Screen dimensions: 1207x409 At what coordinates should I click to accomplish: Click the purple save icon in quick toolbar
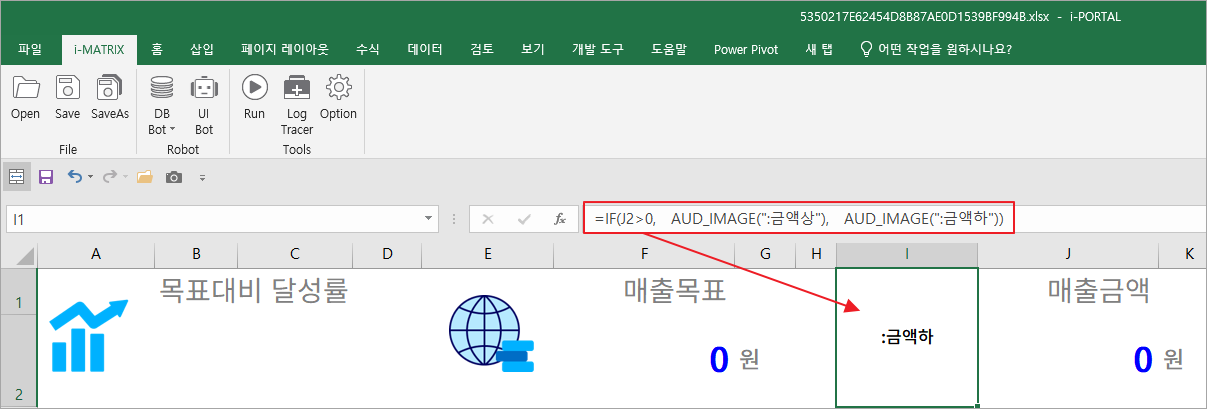(45, 177)
